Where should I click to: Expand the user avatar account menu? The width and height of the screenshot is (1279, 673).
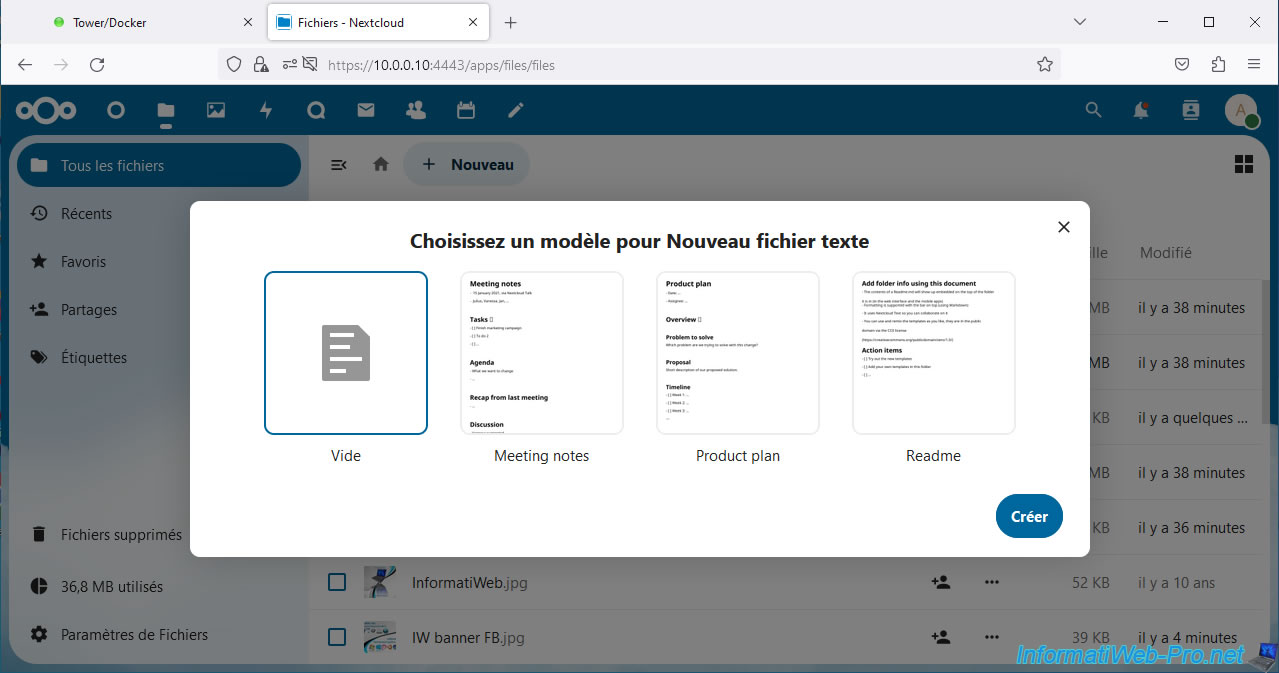click(1241, 111)
